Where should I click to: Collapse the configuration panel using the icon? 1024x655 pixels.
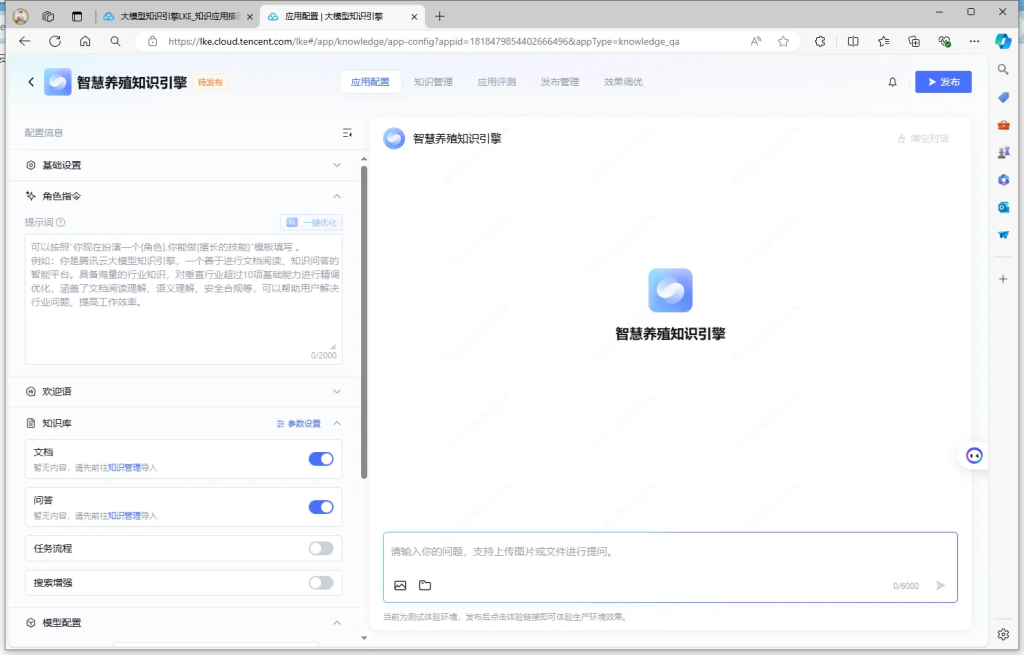tap(347, 132)
